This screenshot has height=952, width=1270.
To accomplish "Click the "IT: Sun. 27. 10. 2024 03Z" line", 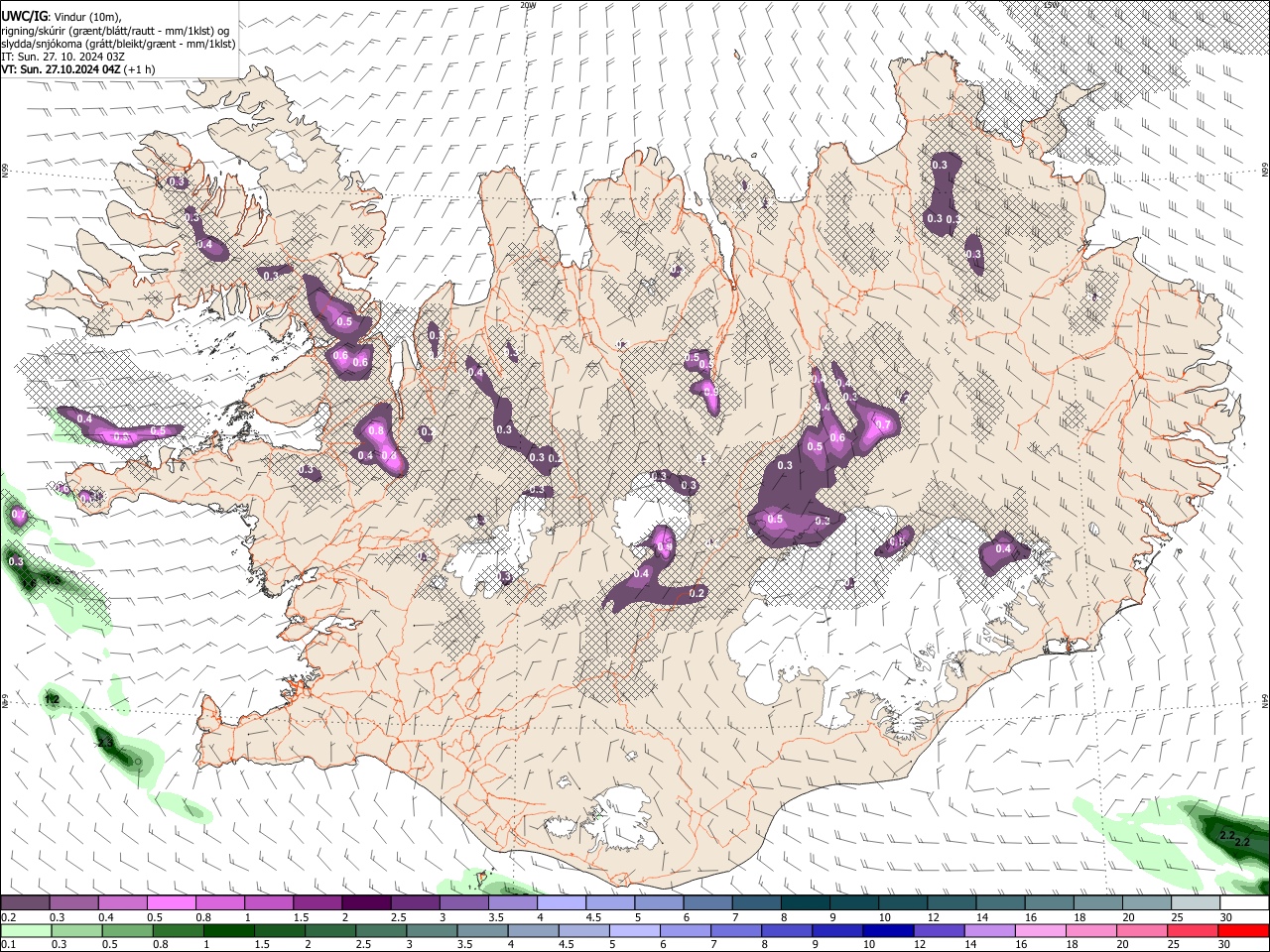I will click(63, 57).
